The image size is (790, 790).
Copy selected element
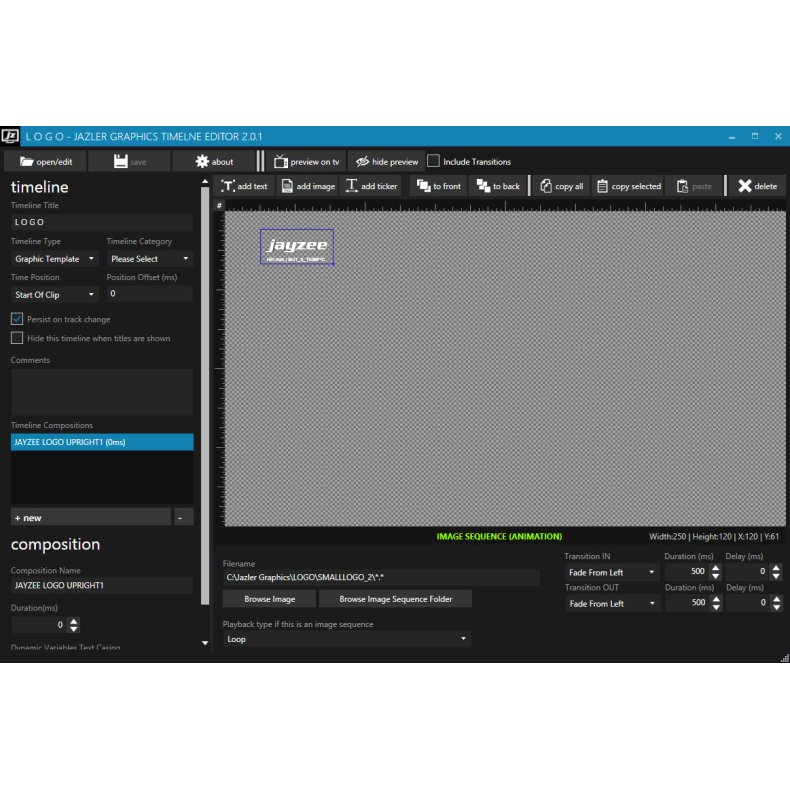pos(628,186)
